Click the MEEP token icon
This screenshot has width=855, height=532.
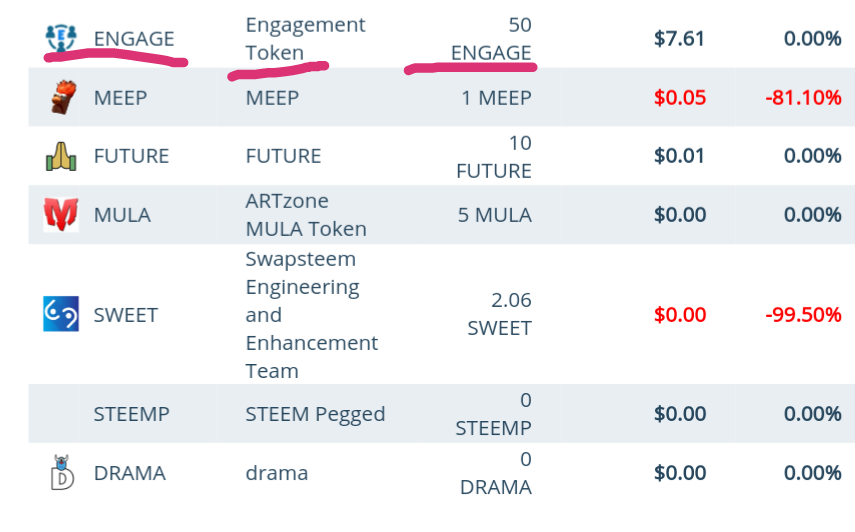pos(63,97)
